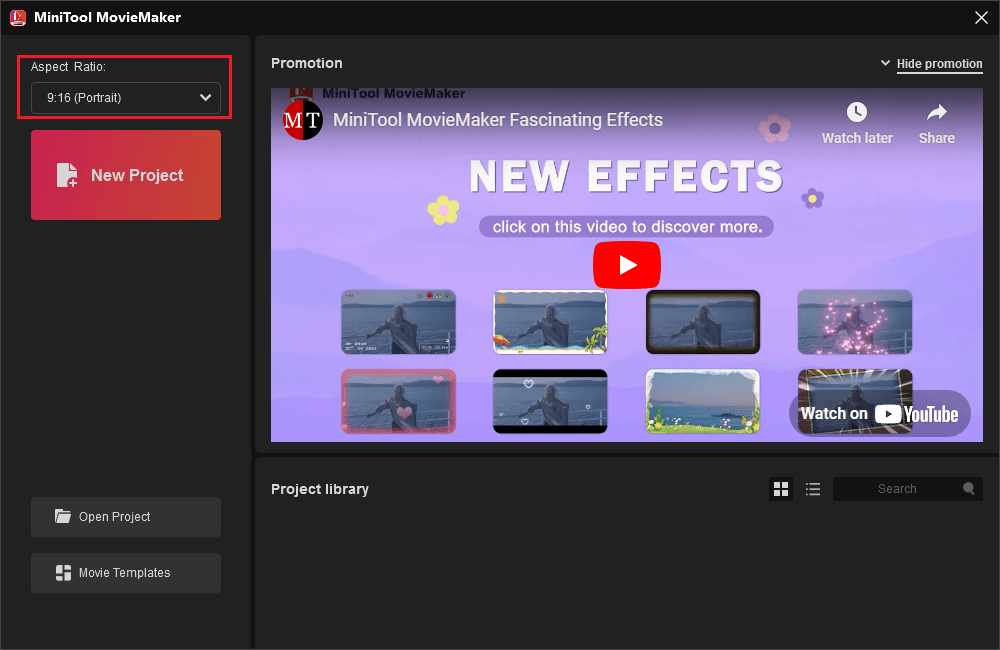Click the Project library Search field
The image size is (1000, 650).
coord(908,489)
